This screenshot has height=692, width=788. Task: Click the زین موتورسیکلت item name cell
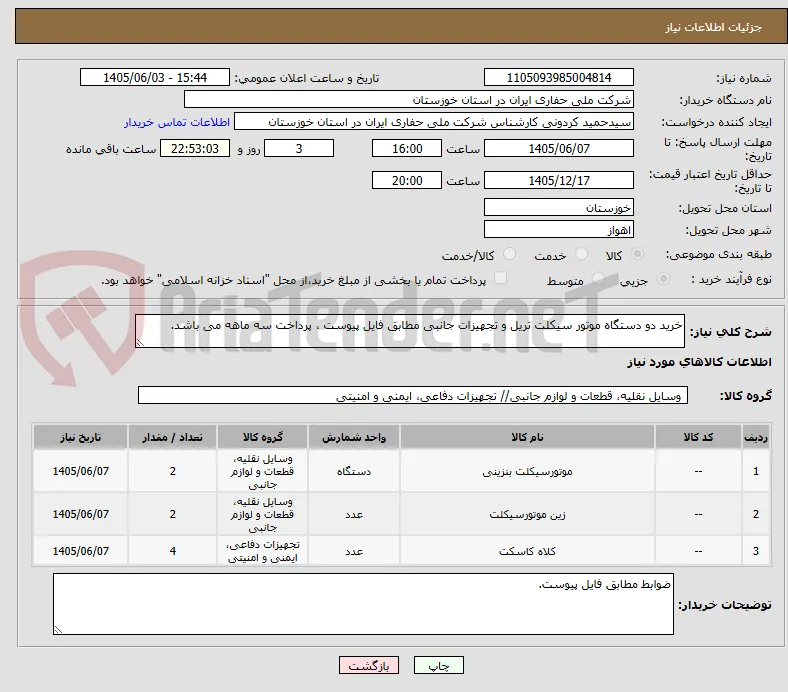[527, 514]
